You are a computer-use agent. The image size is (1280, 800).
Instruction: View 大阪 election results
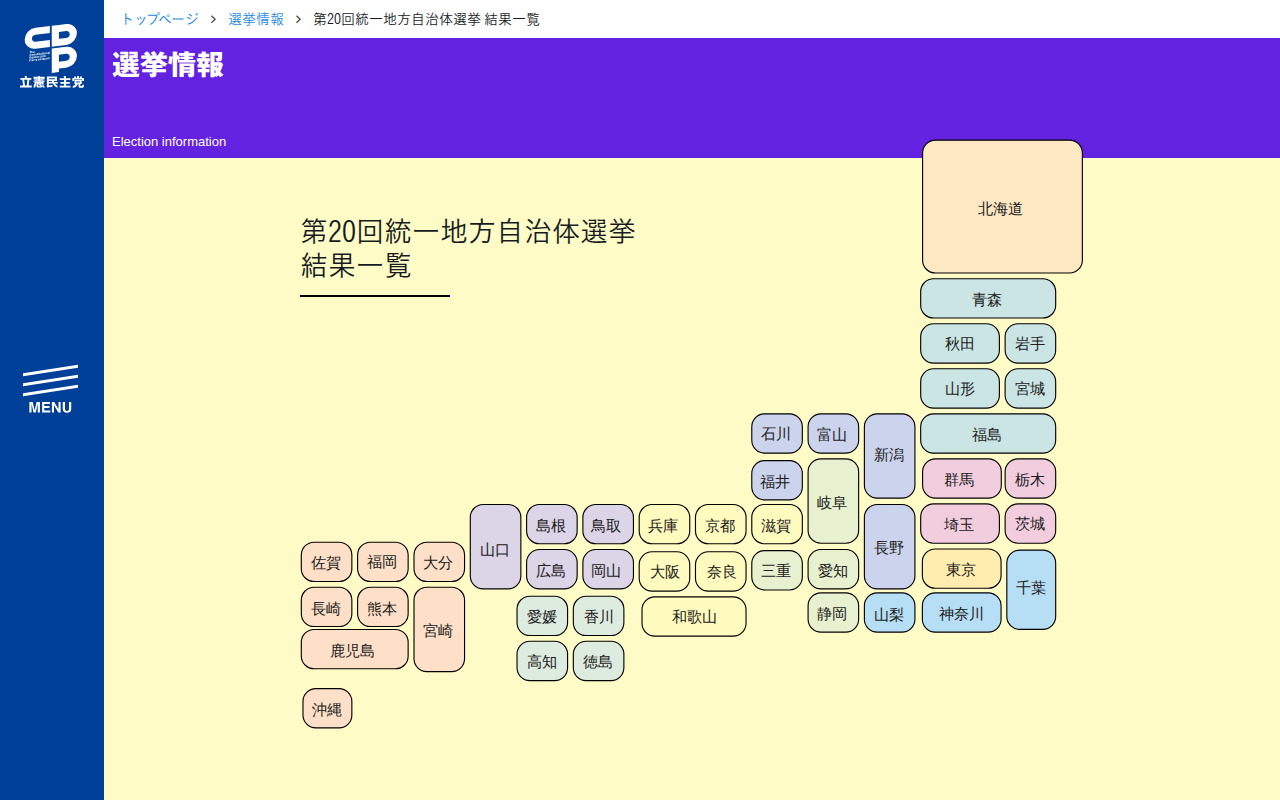coord(665,572)
